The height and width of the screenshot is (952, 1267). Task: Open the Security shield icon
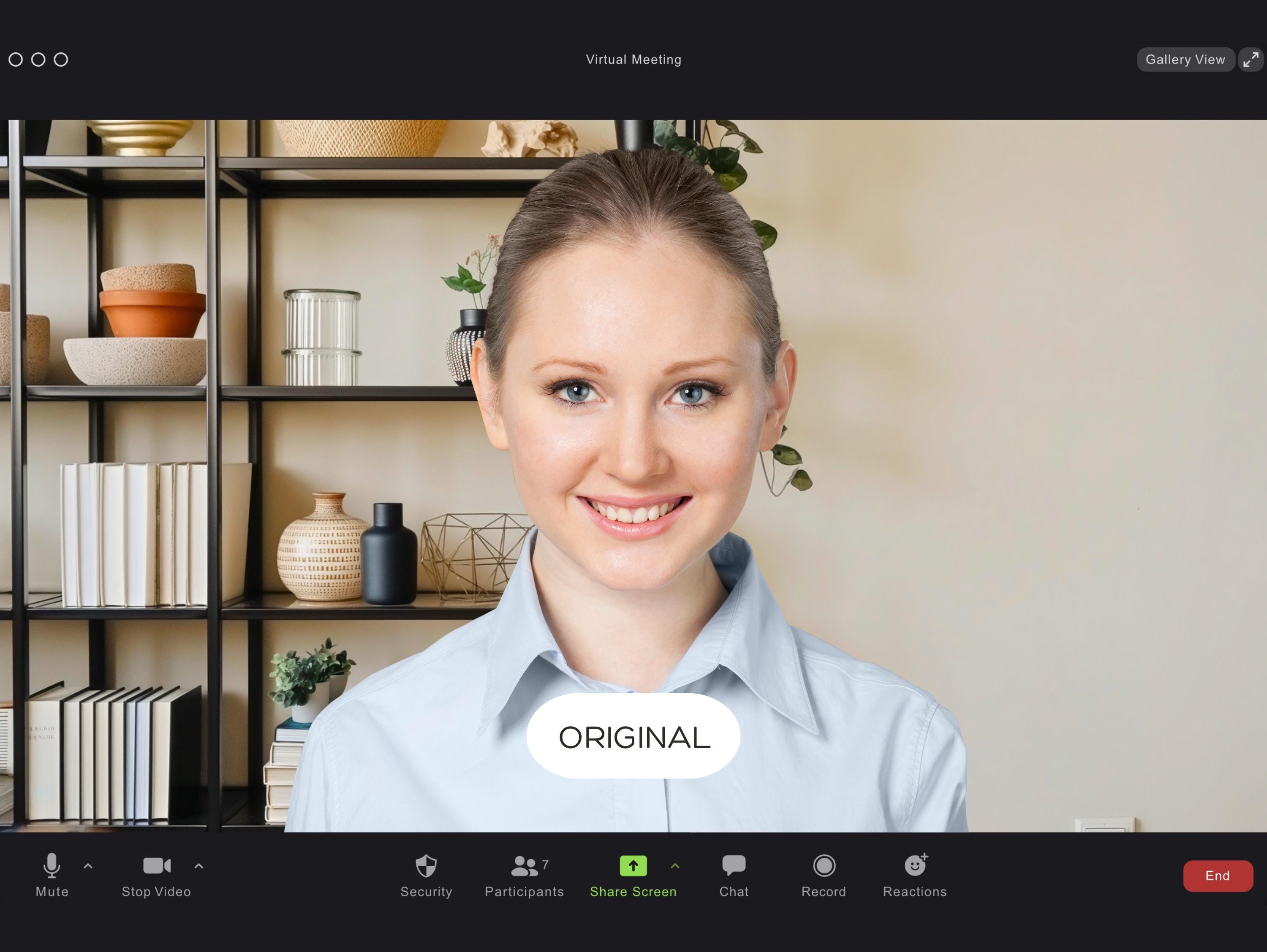pyautogui.click(x=426, y=865)
